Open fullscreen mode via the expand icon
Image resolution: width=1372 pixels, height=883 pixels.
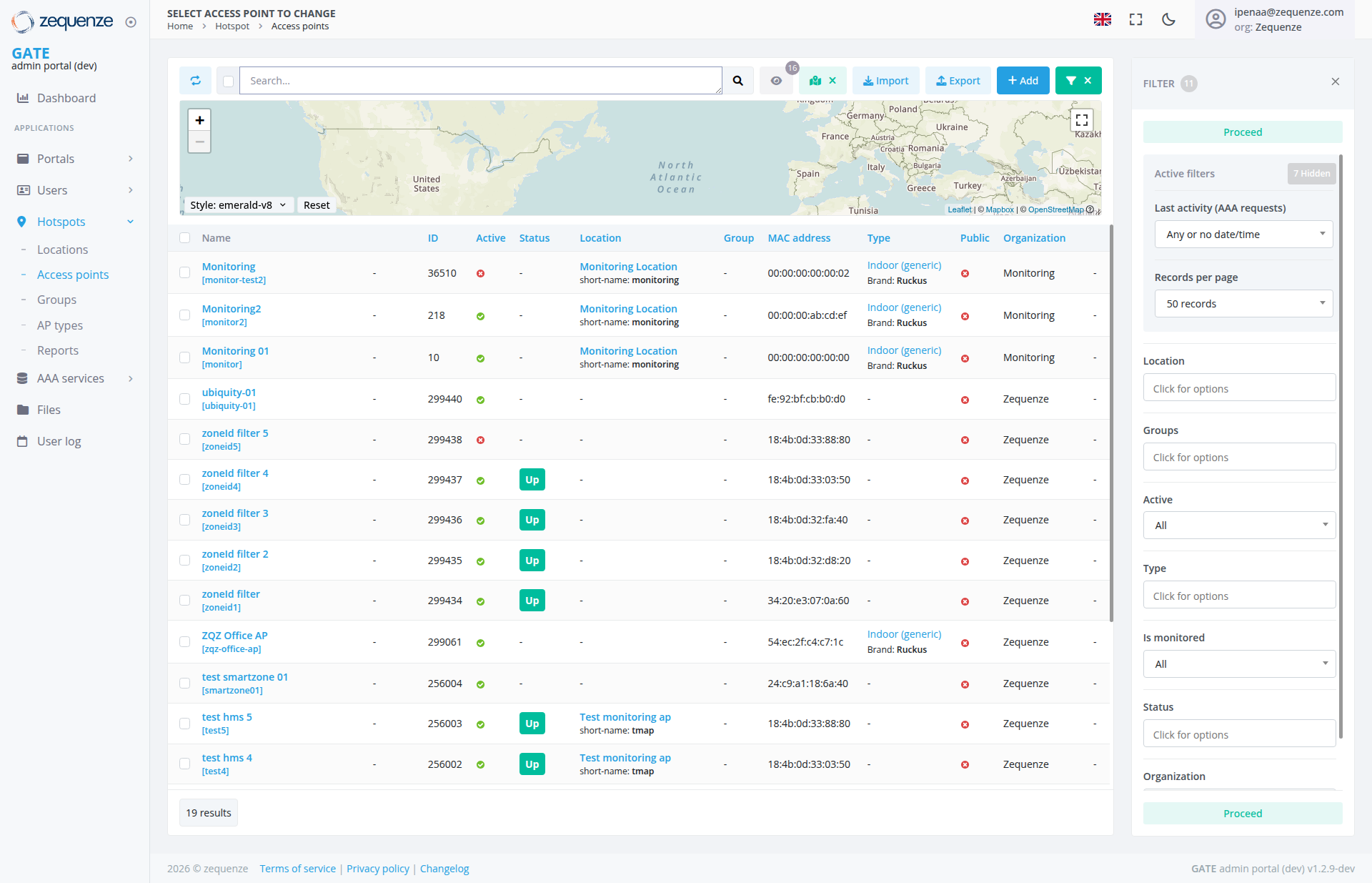click(x=1135, y=19)
